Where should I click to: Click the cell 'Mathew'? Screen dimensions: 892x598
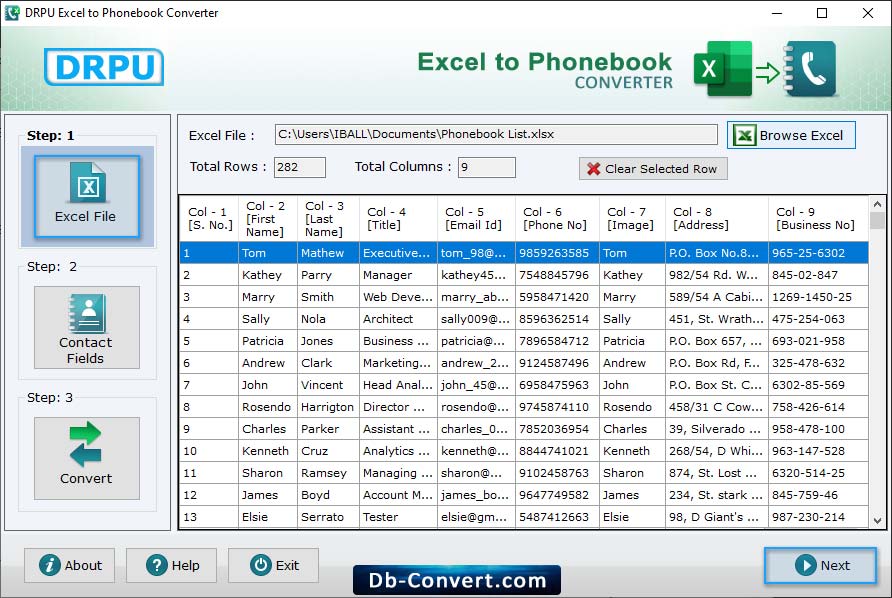coord(328,253)
